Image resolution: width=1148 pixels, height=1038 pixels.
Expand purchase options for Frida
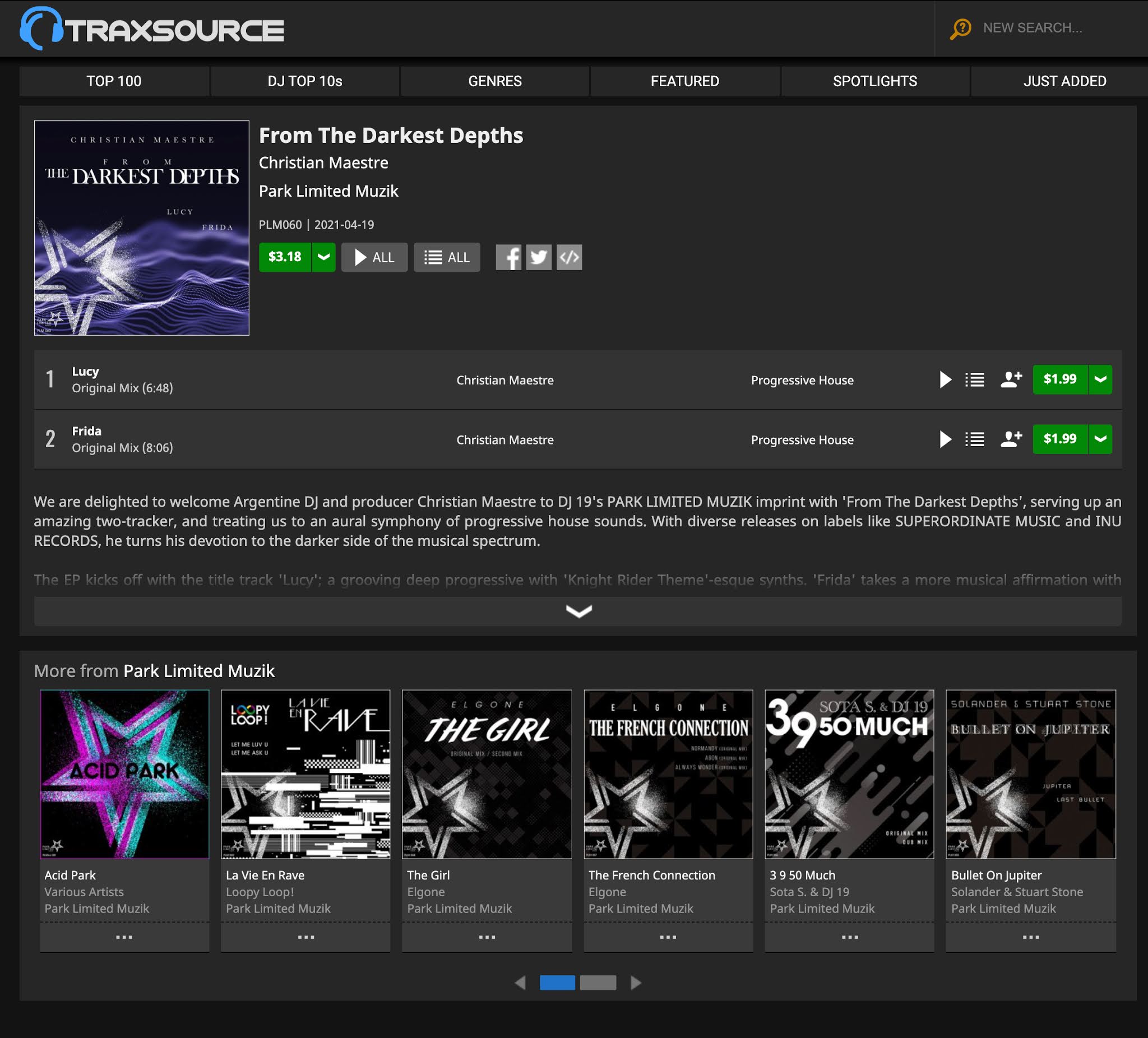click(1100, 439)
